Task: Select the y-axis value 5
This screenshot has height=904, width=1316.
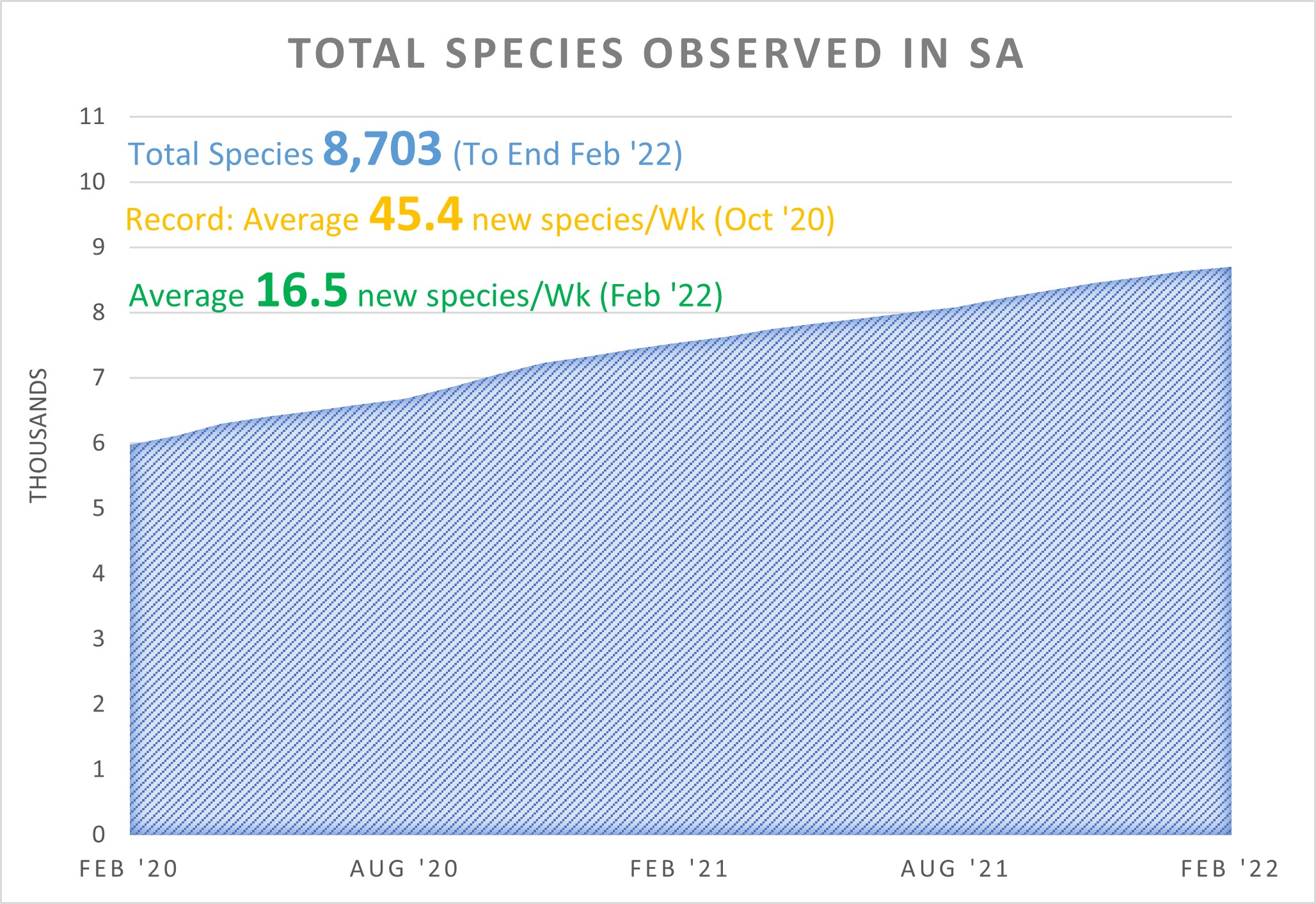Action: tap(98, 509)
